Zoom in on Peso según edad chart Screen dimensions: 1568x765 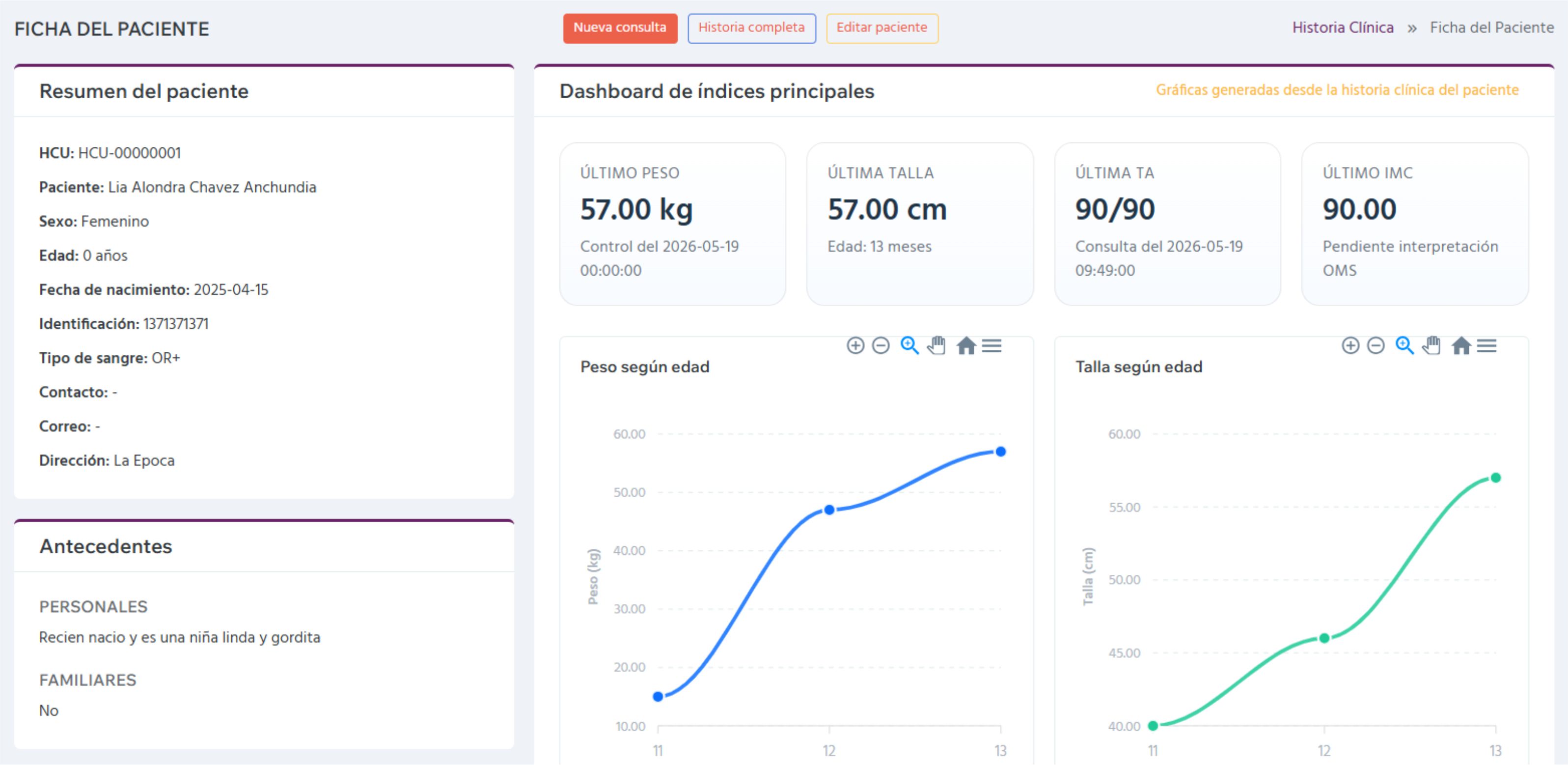(855, 346)
